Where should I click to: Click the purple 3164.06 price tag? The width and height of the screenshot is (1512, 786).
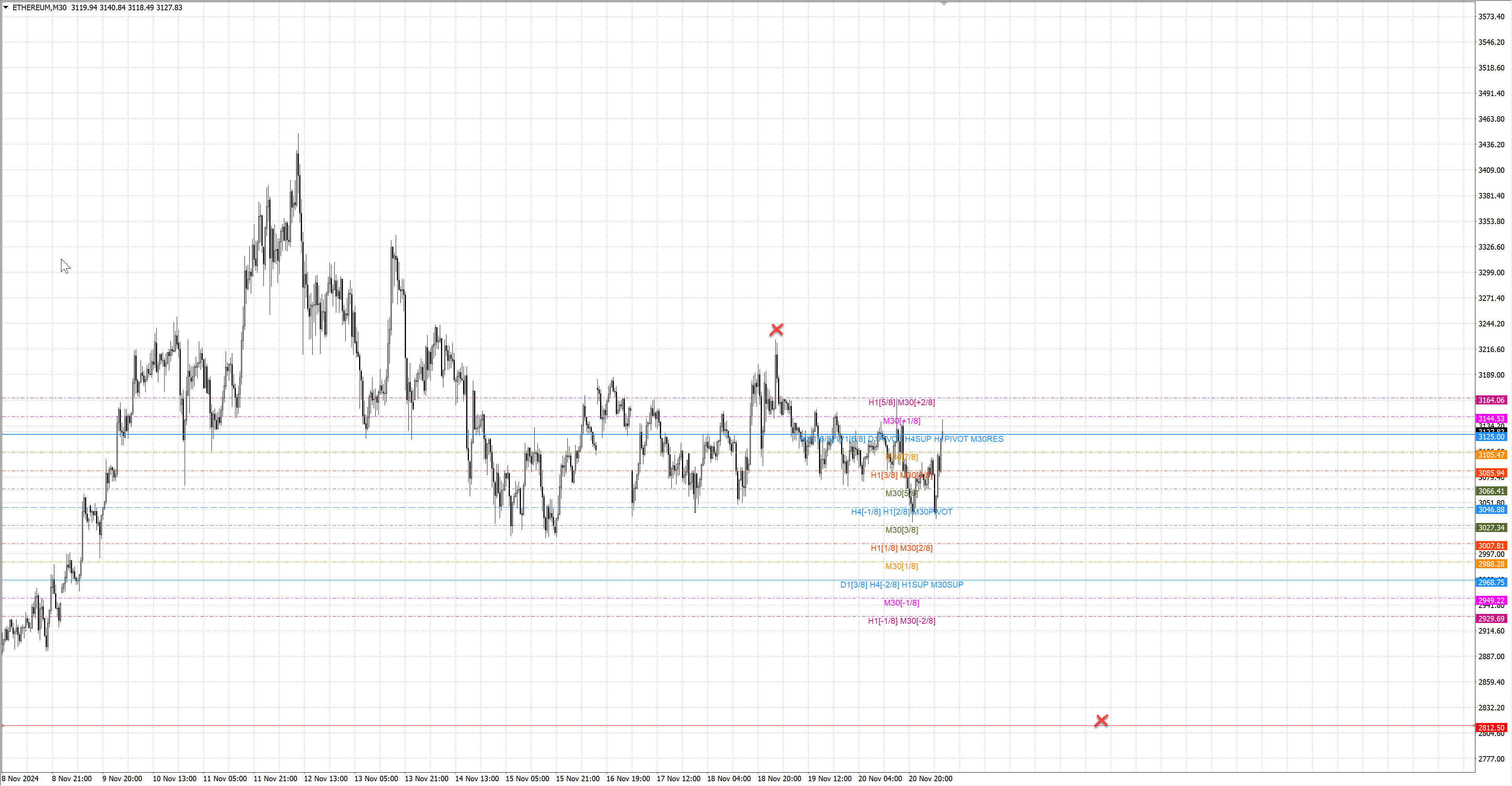(1491, 400)
